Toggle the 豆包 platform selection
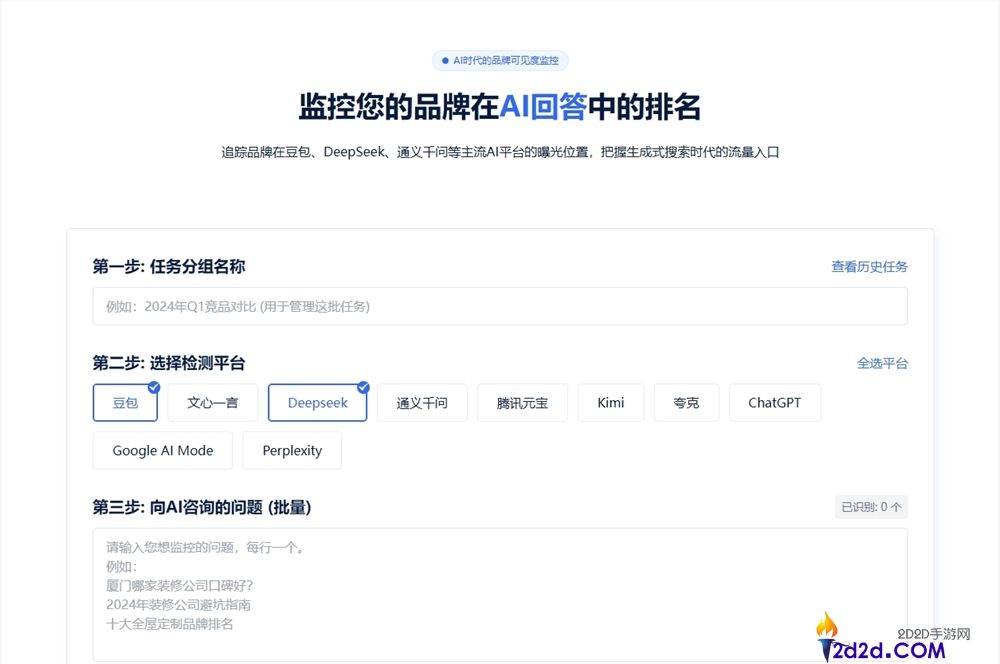This screenshot has width=1000, height=664. click(x=125, y=402)
